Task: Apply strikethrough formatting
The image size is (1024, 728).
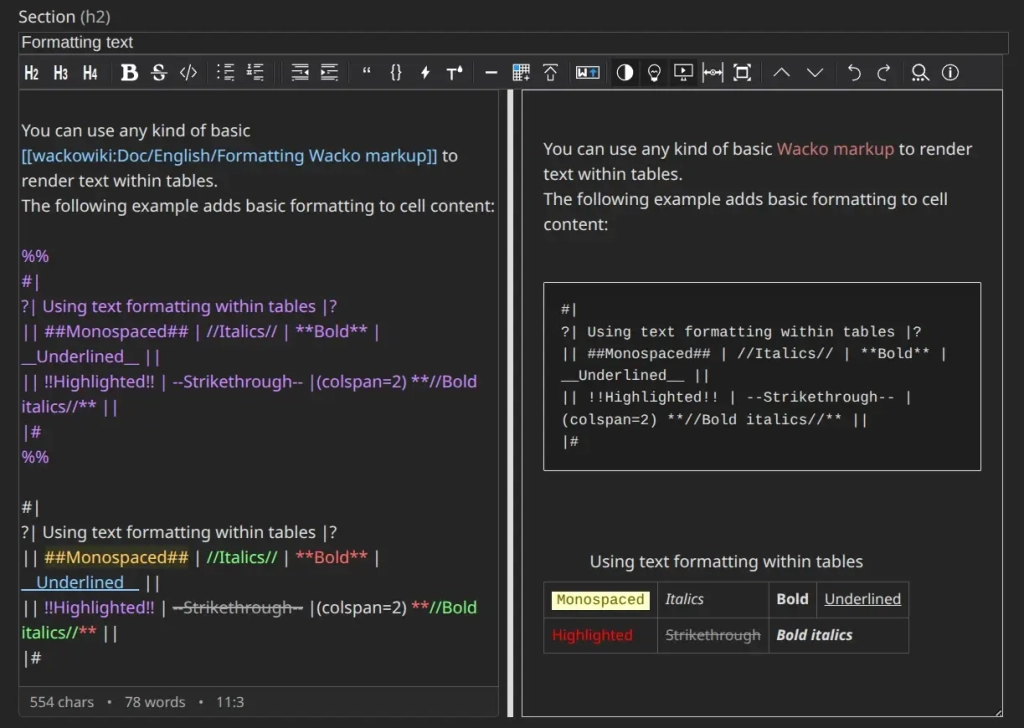Action: coord(159,72)
